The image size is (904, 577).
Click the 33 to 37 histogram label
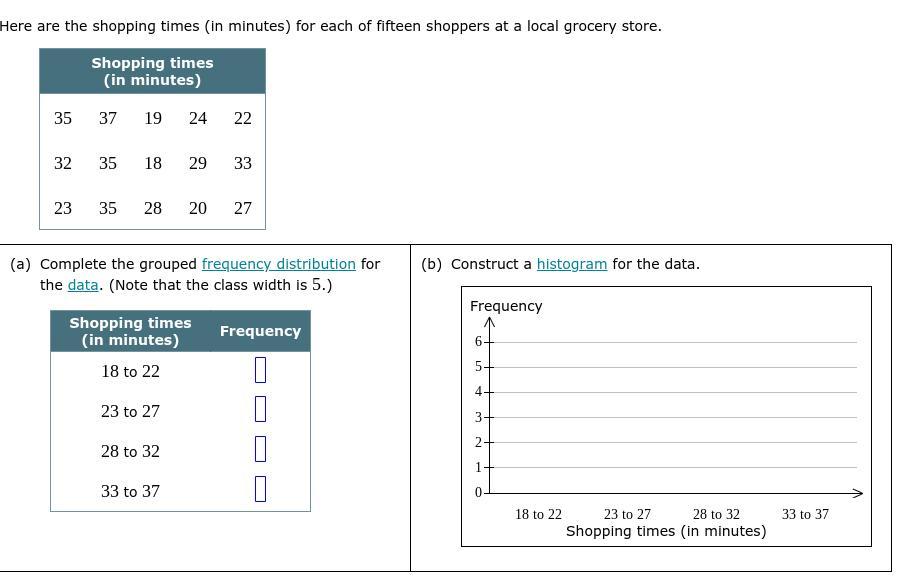tap(805, 514)
